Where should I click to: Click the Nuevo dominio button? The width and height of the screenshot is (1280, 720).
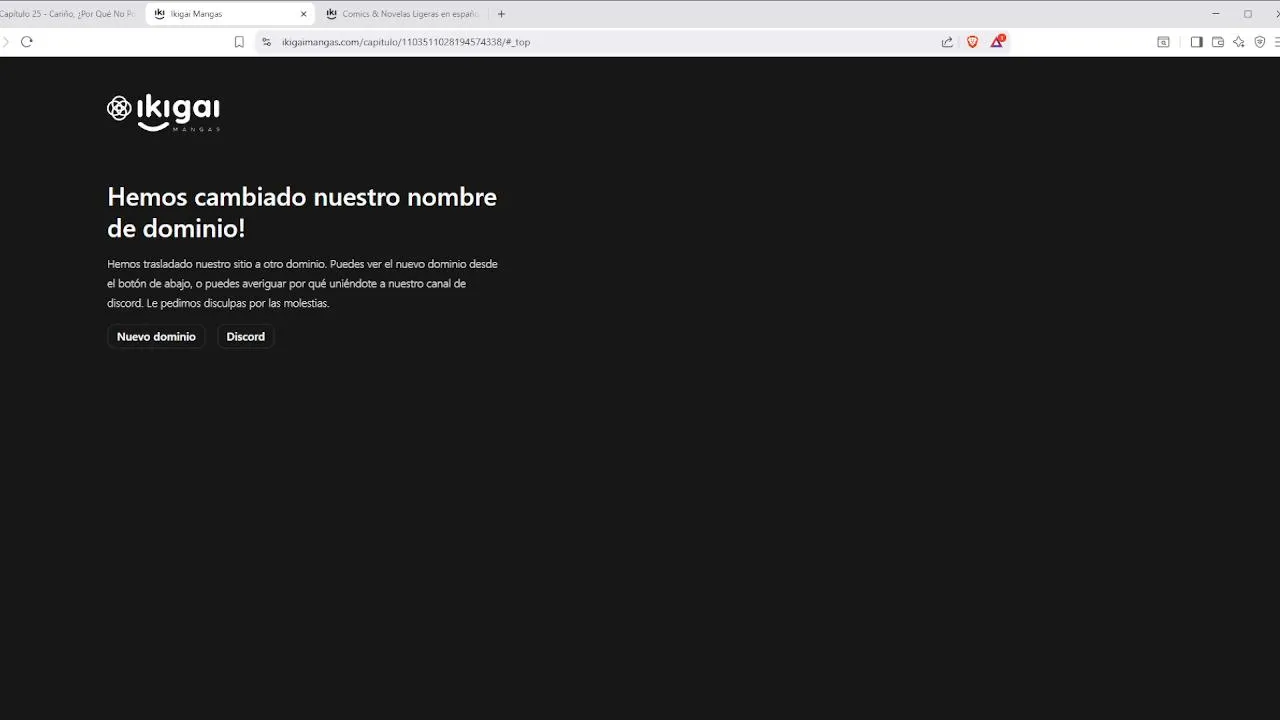tap(156, 337)
